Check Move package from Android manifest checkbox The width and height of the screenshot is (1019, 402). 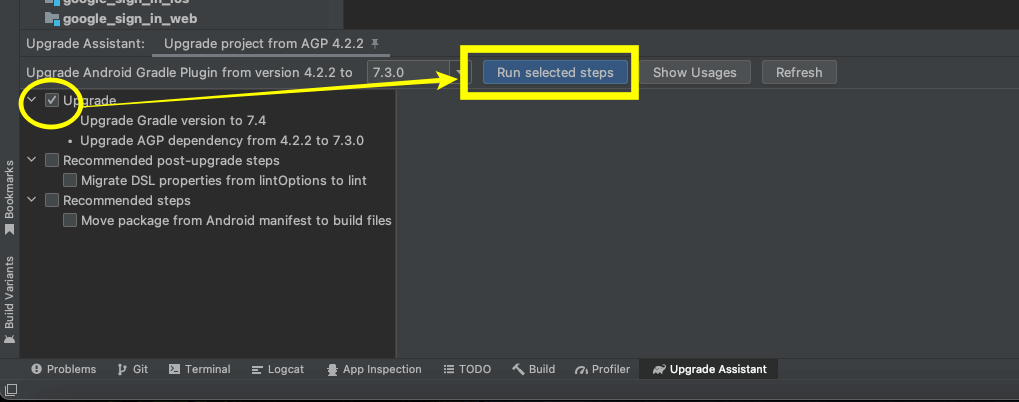70,221
